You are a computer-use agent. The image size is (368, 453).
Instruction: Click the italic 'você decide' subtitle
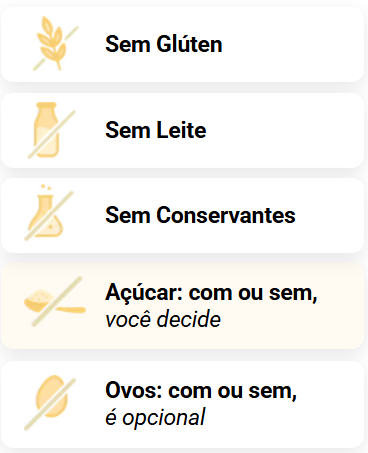tap(163, 319)
